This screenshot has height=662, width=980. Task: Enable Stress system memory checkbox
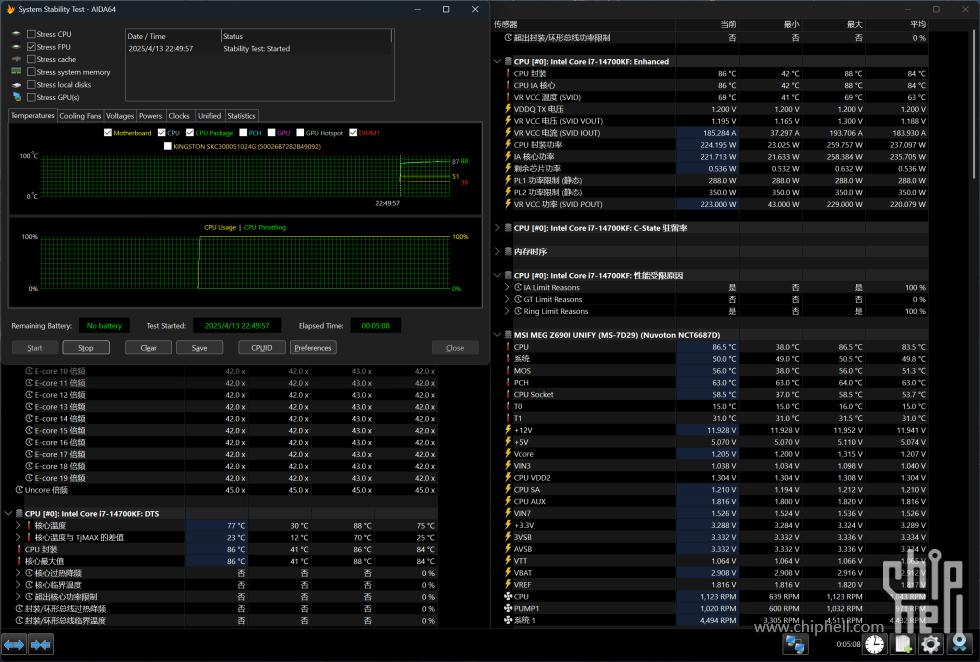(x=31, y=72)
